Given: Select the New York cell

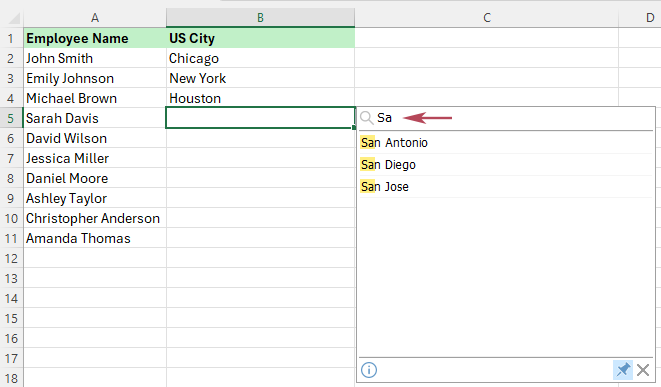Looking at the screenshot, I should (261, 78).
